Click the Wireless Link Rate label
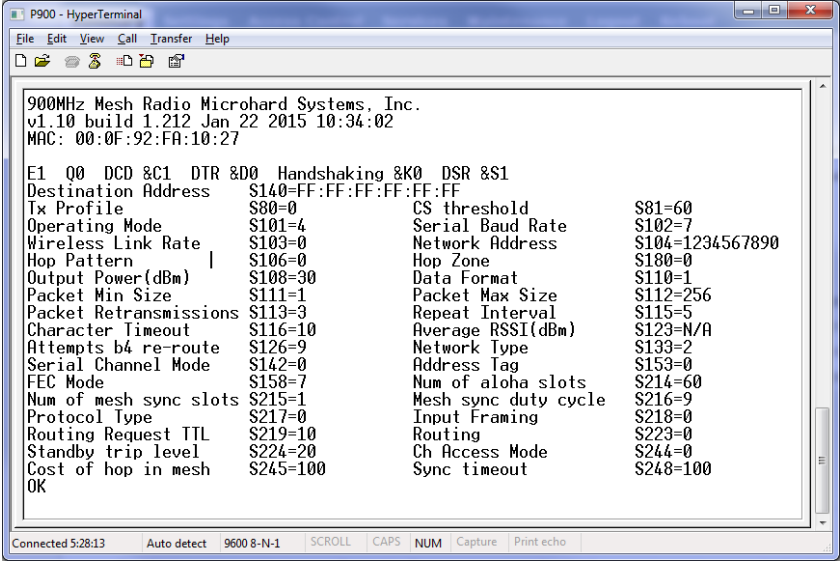Screen dimensions: 840x561 coord(114,243)
